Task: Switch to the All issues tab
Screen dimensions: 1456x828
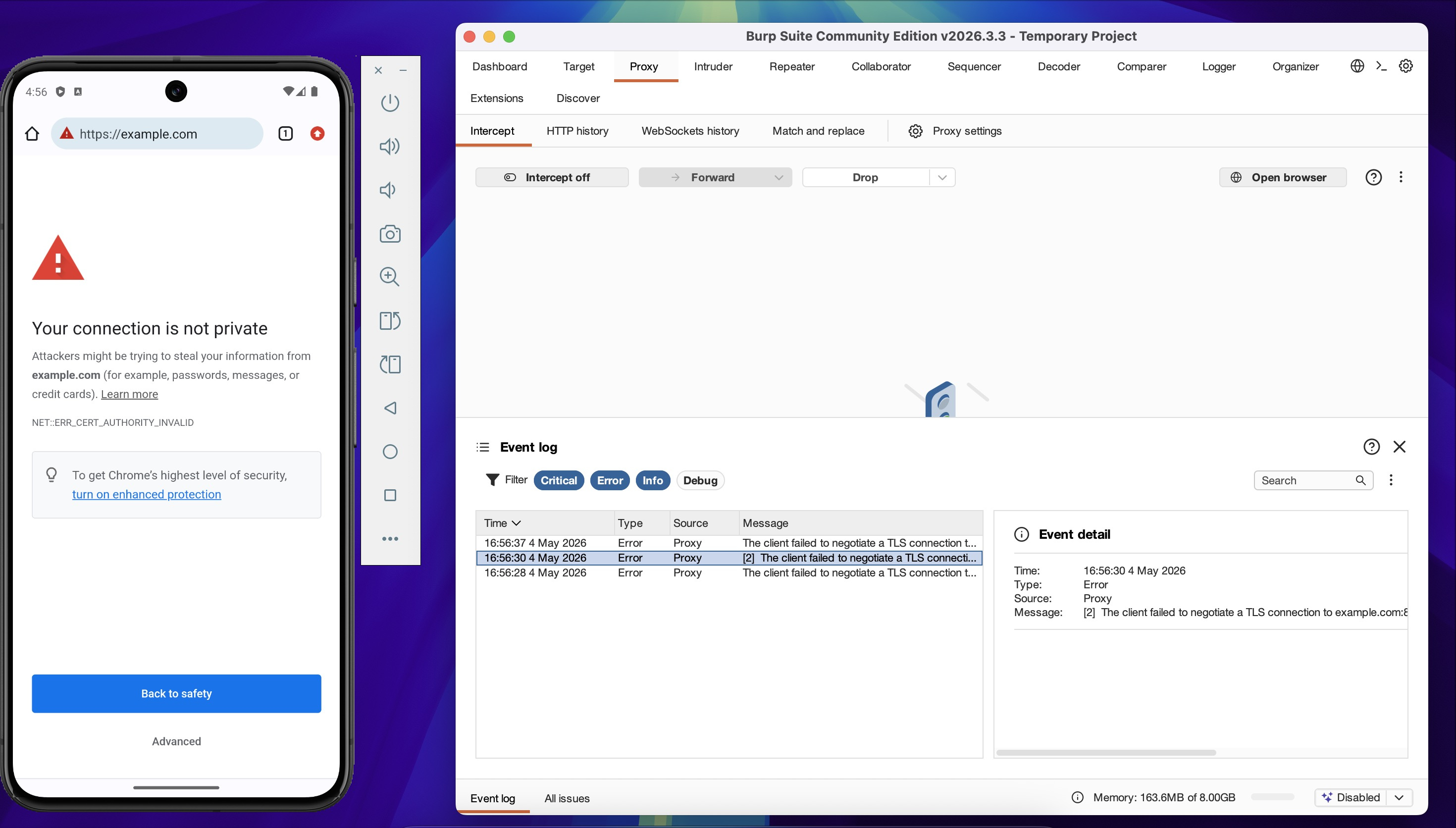Action: click(x=567, y=798)
